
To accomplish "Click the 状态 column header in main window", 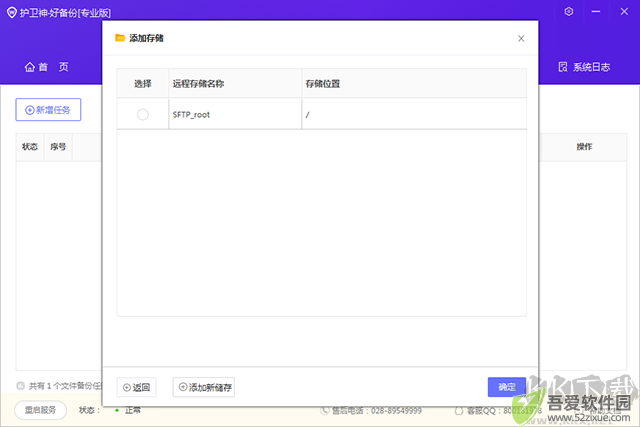I will tap(30, 147).
